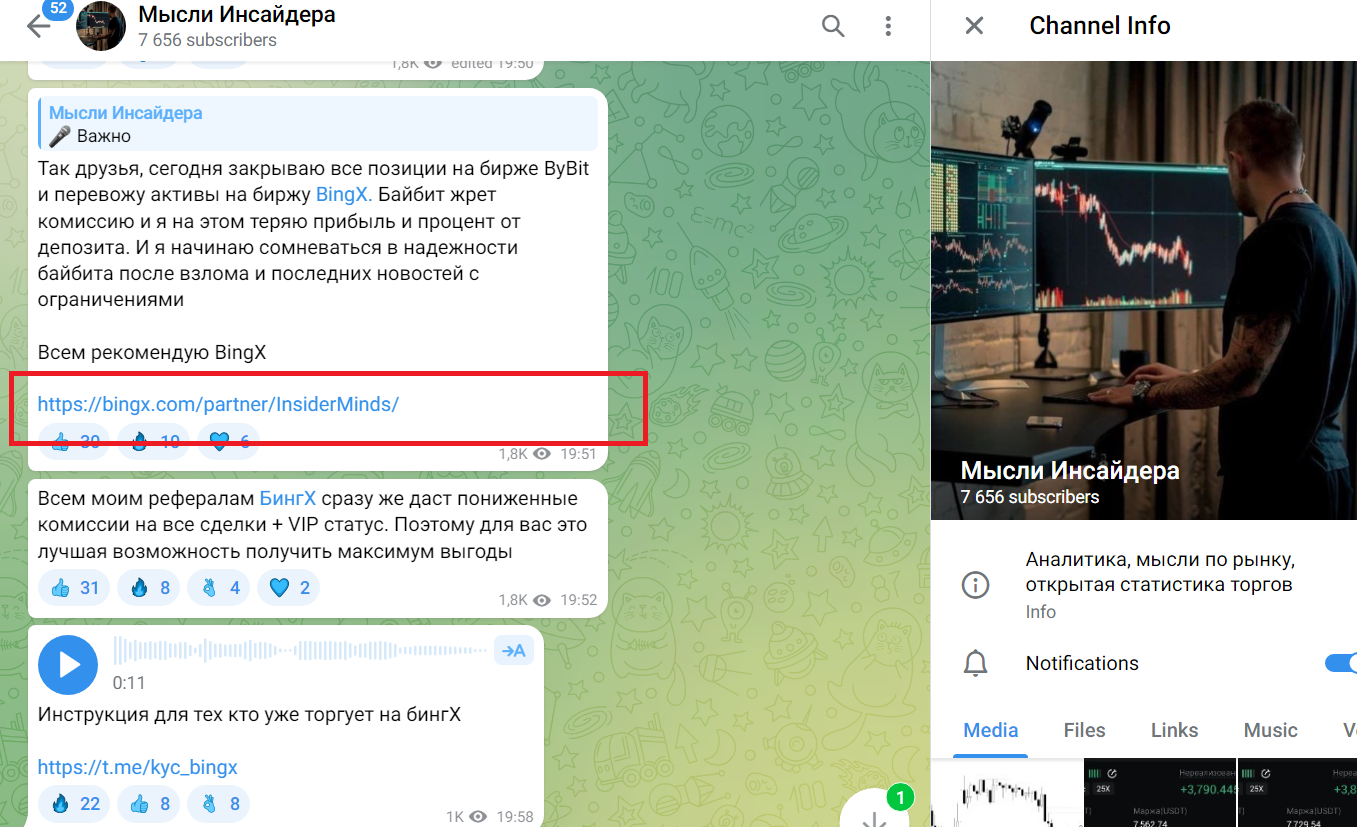Click the 7 656 subscribers text in header
Image resolution: width=1357 pixels, height=827 pixels.
pyautogui.click(x=207, y=40)
